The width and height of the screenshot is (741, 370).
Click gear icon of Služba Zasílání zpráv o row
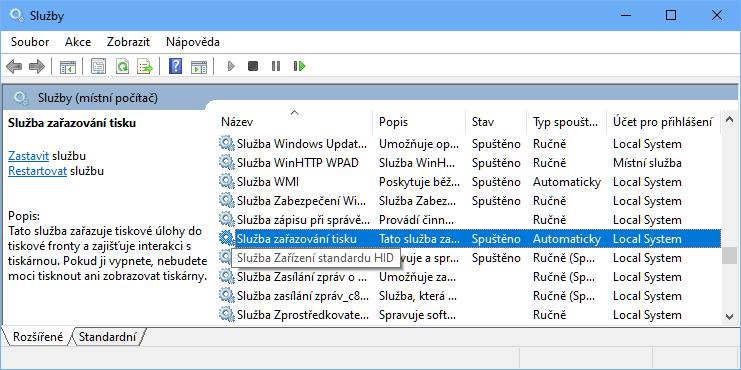(x=227, y=277)
